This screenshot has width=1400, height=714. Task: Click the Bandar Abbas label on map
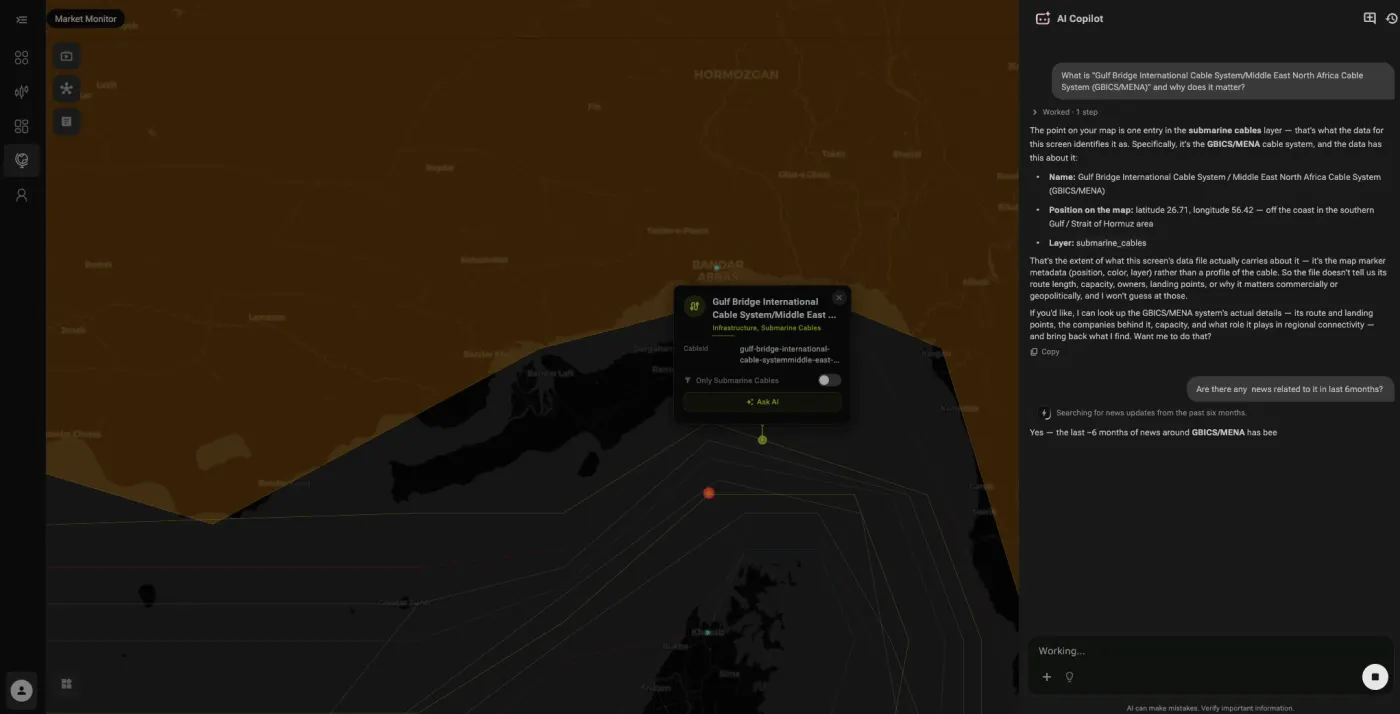tap(718, 270)
